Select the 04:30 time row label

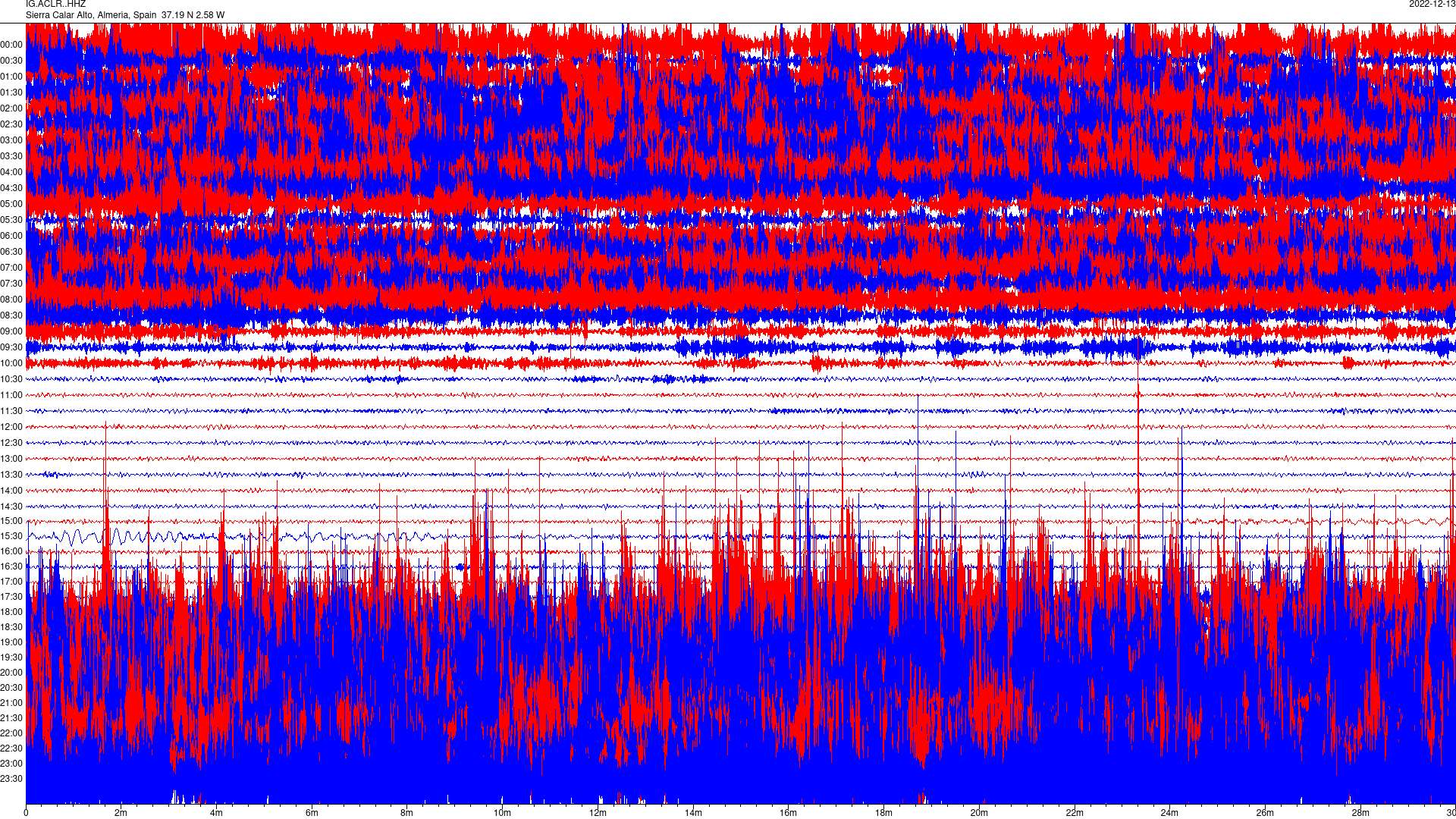[x=11, y=188]
